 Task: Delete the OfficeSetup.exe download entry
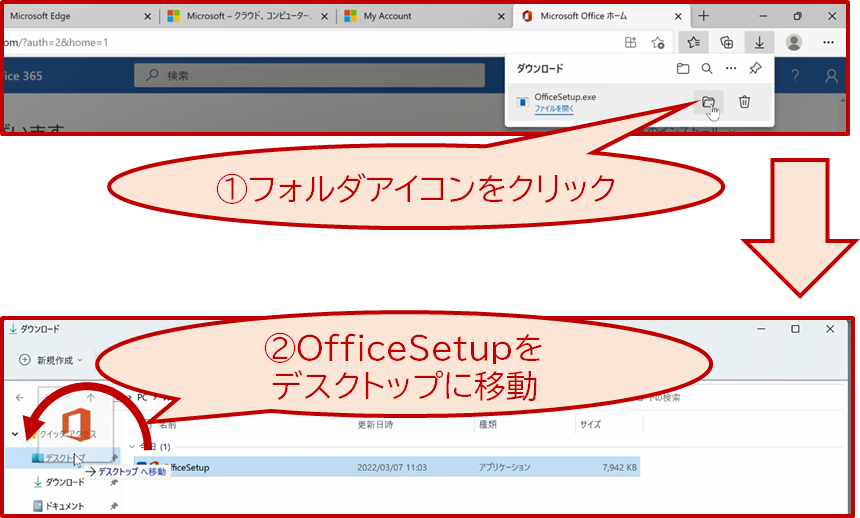click(x=744, y=102)
